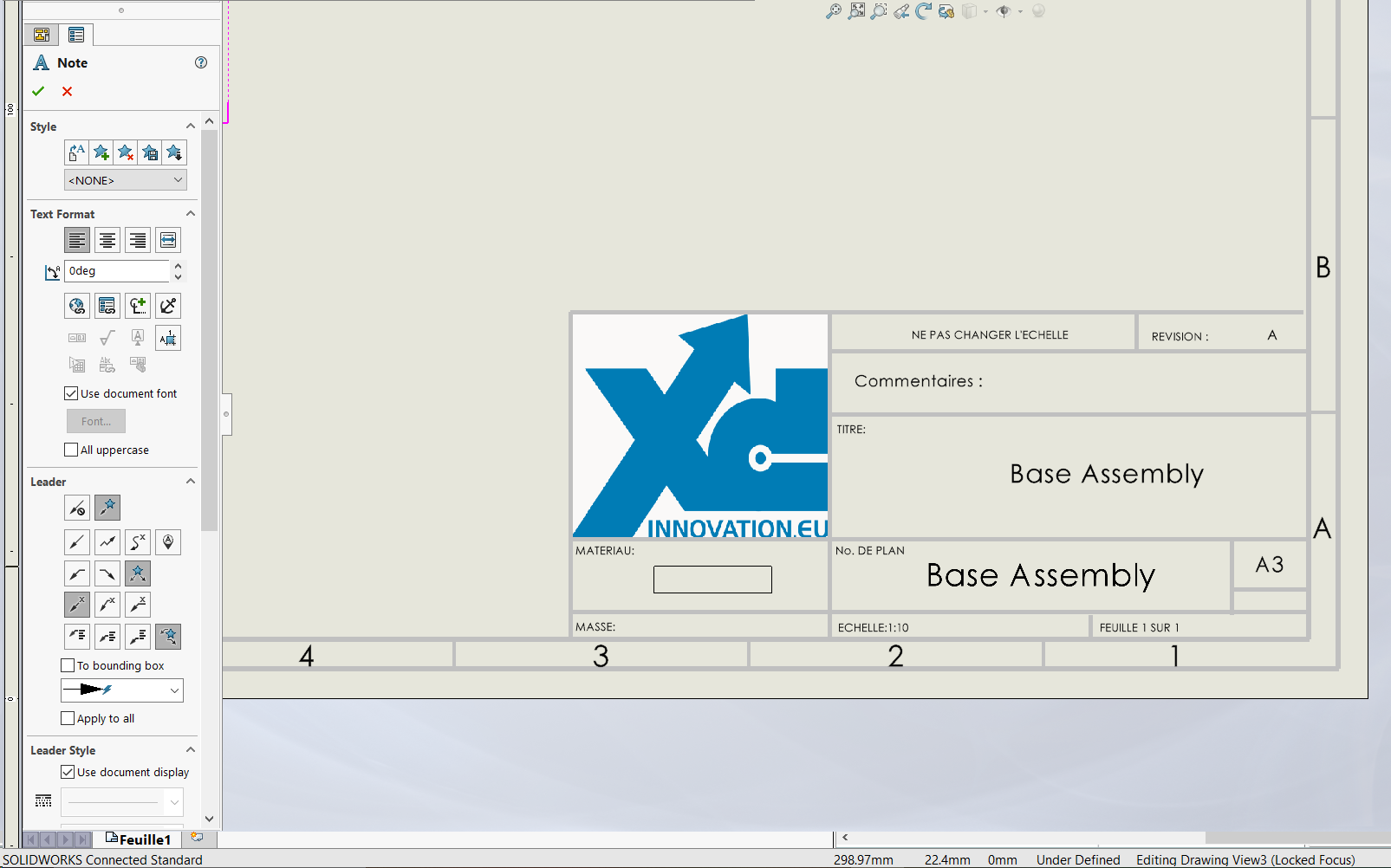The width and height of the screenshot is (1391, 868).
Task: Check the To bounding box option
Action: pyautogui.click(x=68, y=665)
